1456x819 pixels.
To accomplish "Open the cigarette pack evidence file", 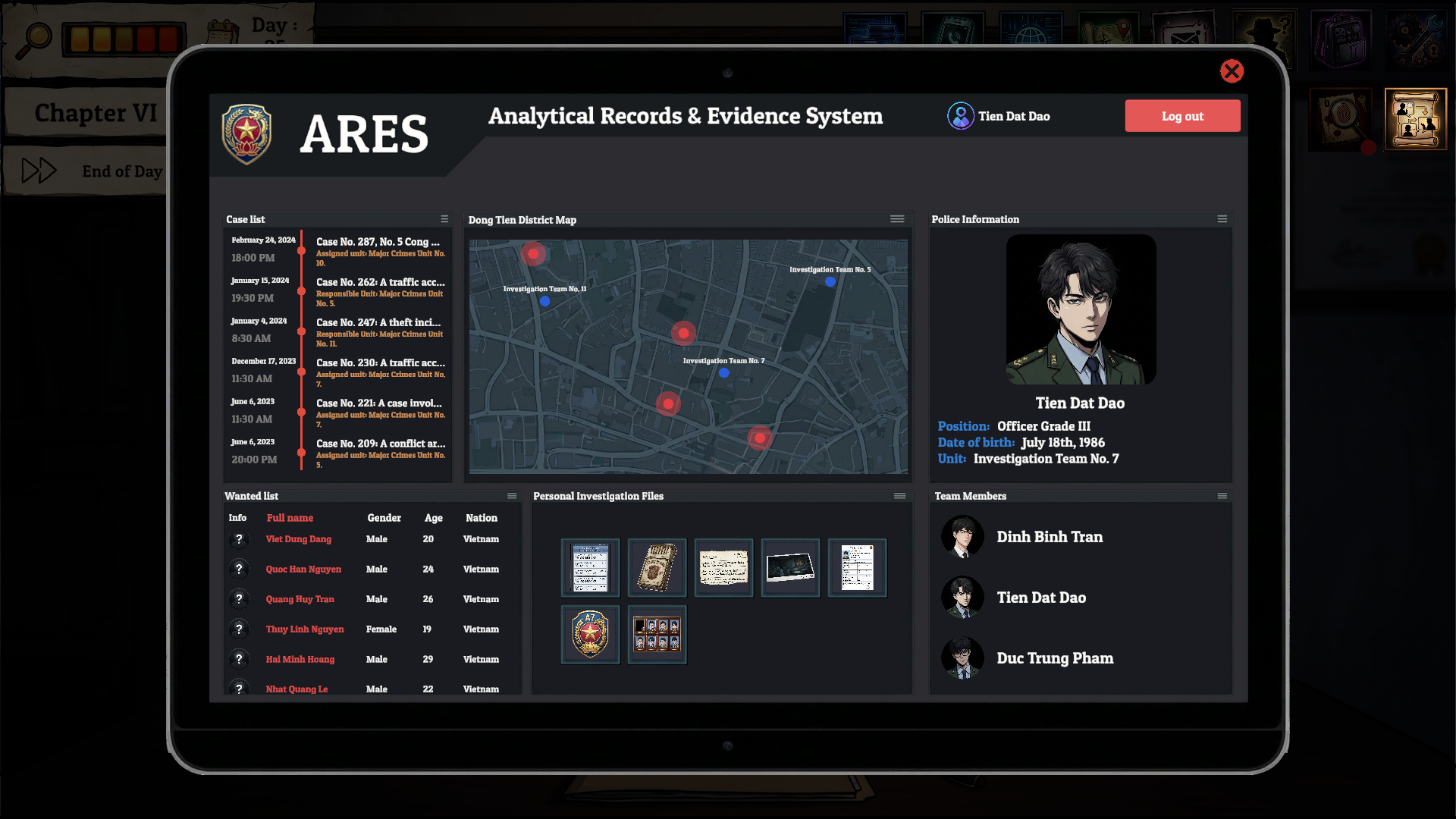I will point(657,568).
